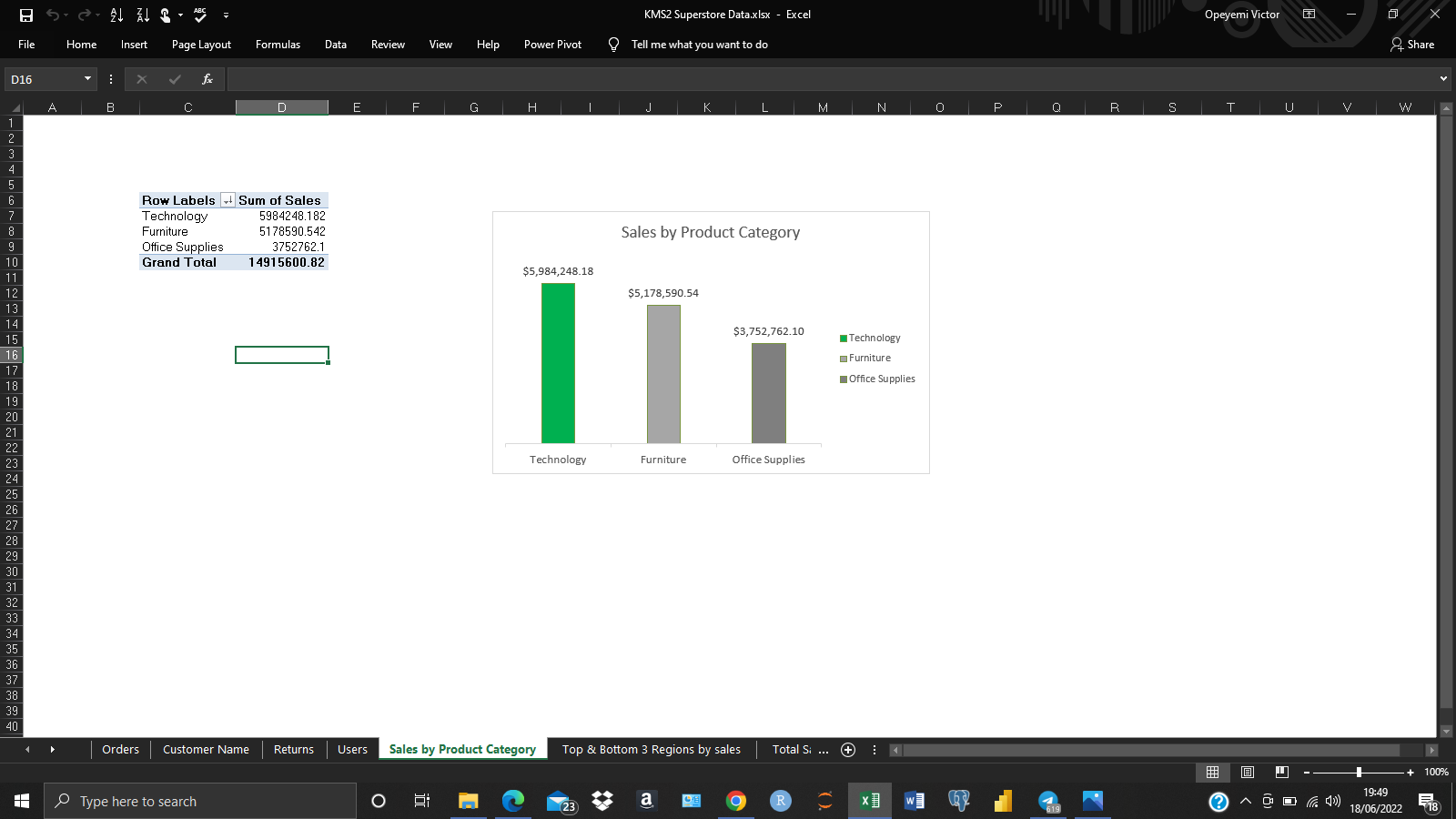Screen dimensions: 1456x819
Task: Click the Share button
Action: (x=1411, y=44)
